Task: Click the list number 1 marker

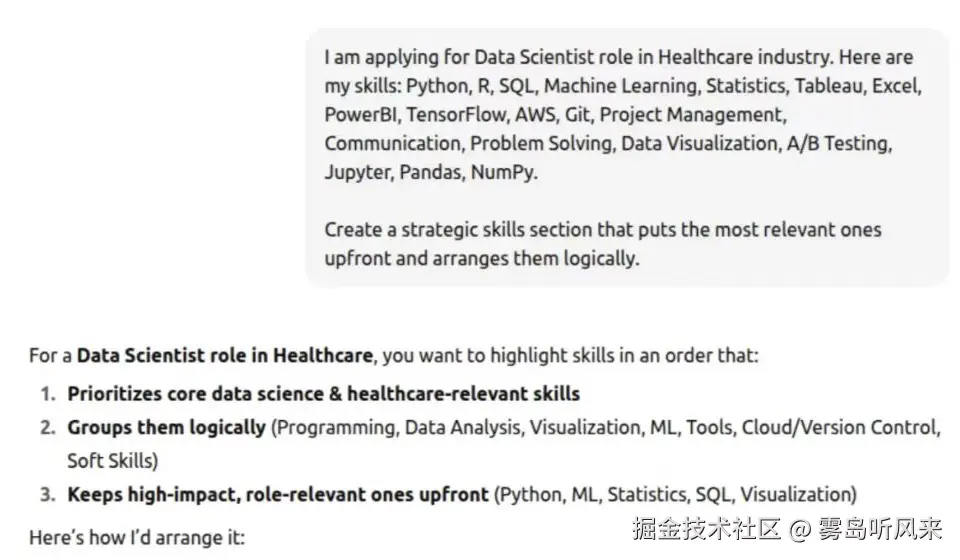Action: pos(47,393)
